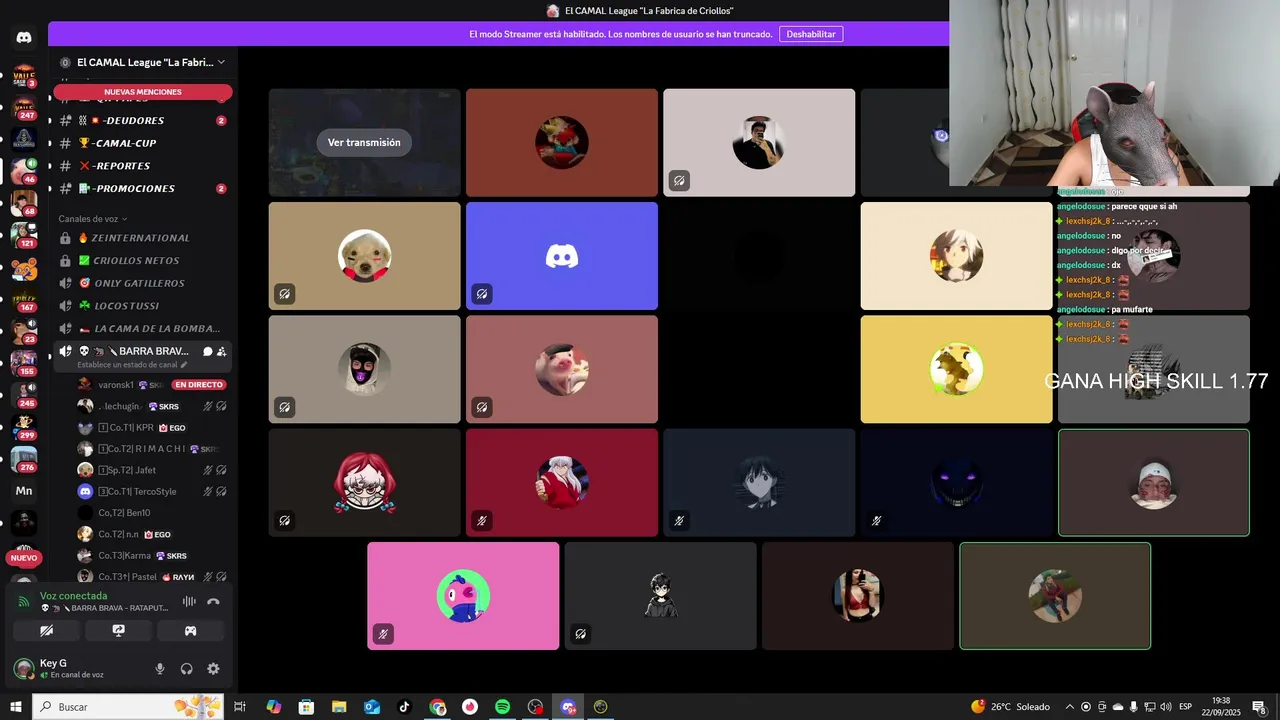Show hidden system tray icons
Screen dimensions: 1280x720
click(x=1069, y=707)
